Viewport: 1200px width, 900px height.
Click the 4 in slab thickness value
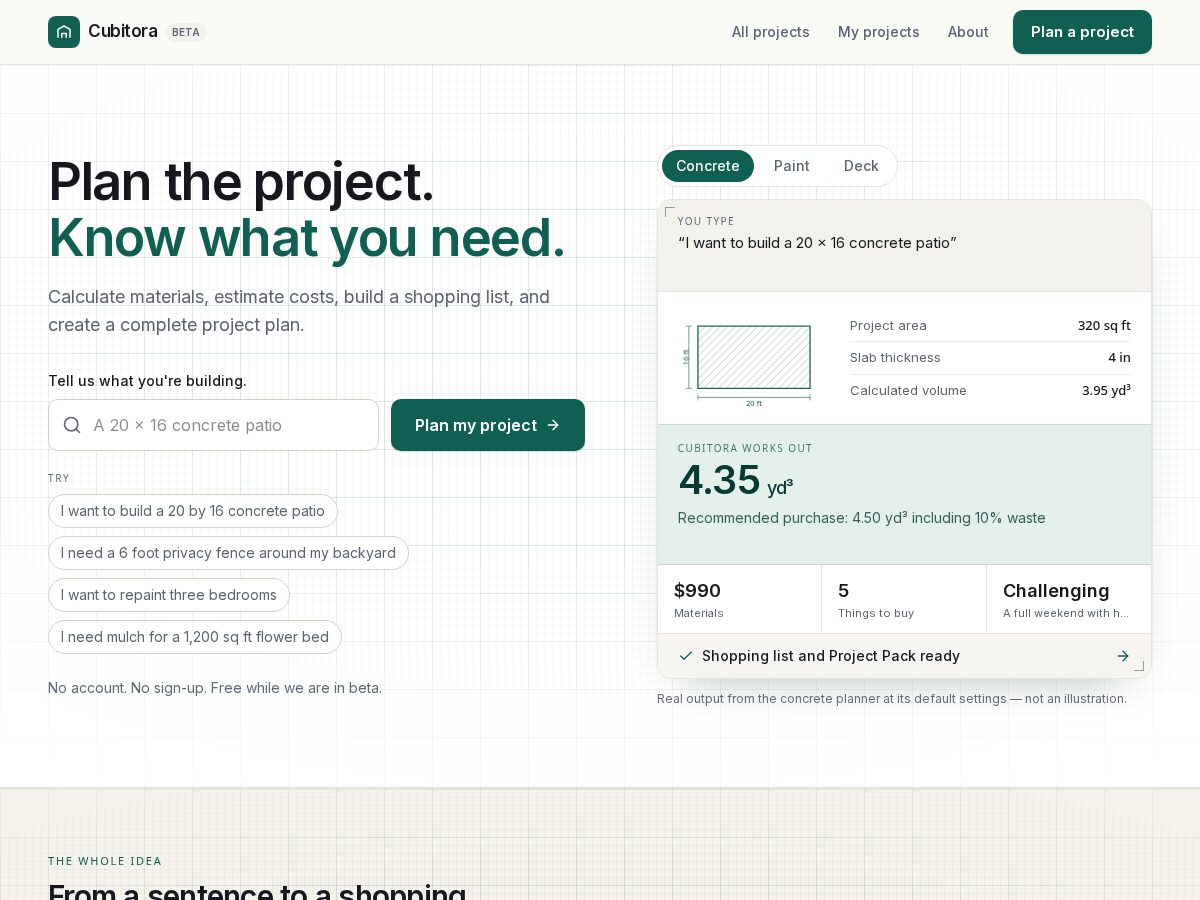pos(1119,357)
